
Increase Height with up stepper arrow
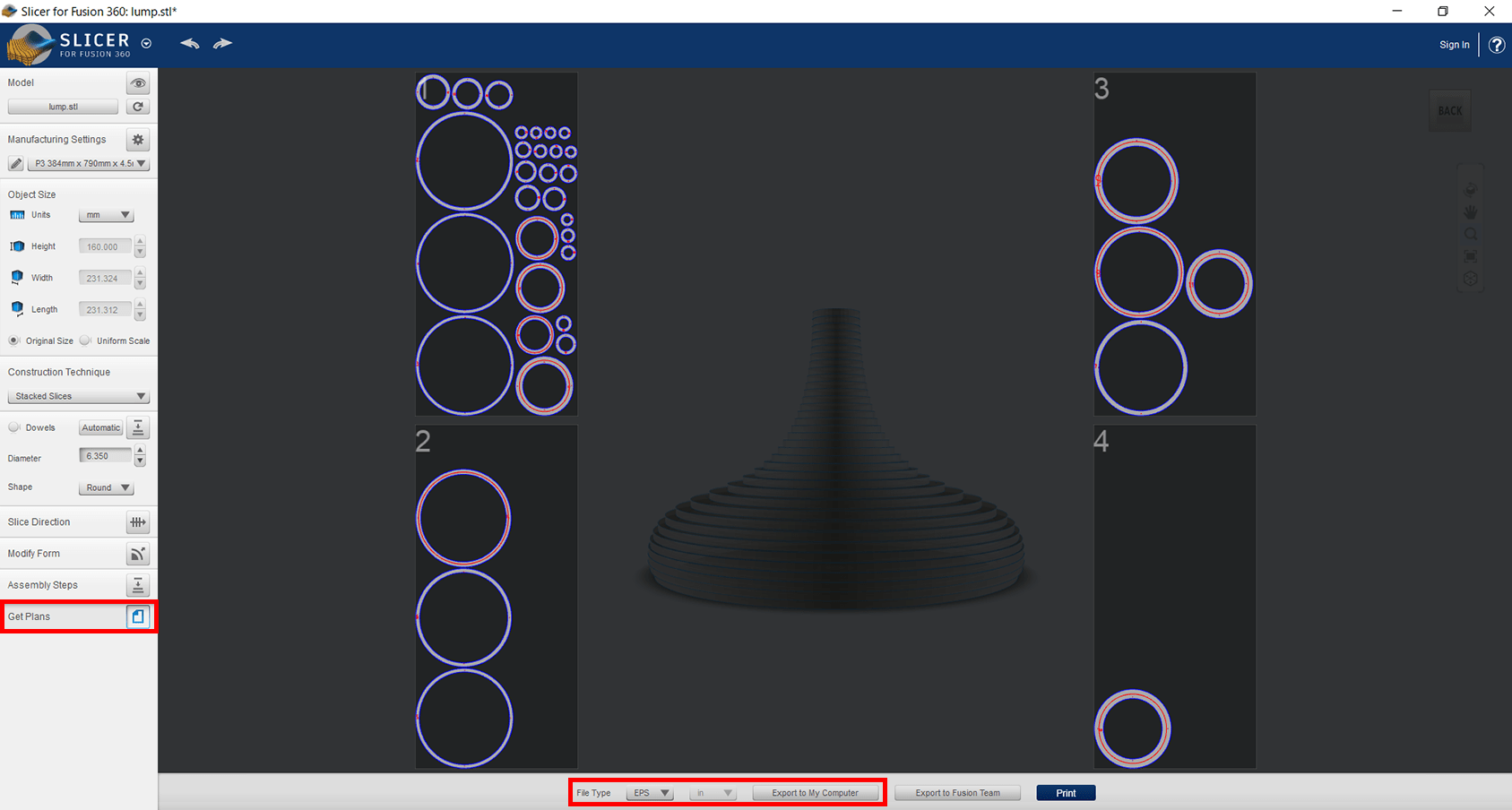[x=140, y=242]
